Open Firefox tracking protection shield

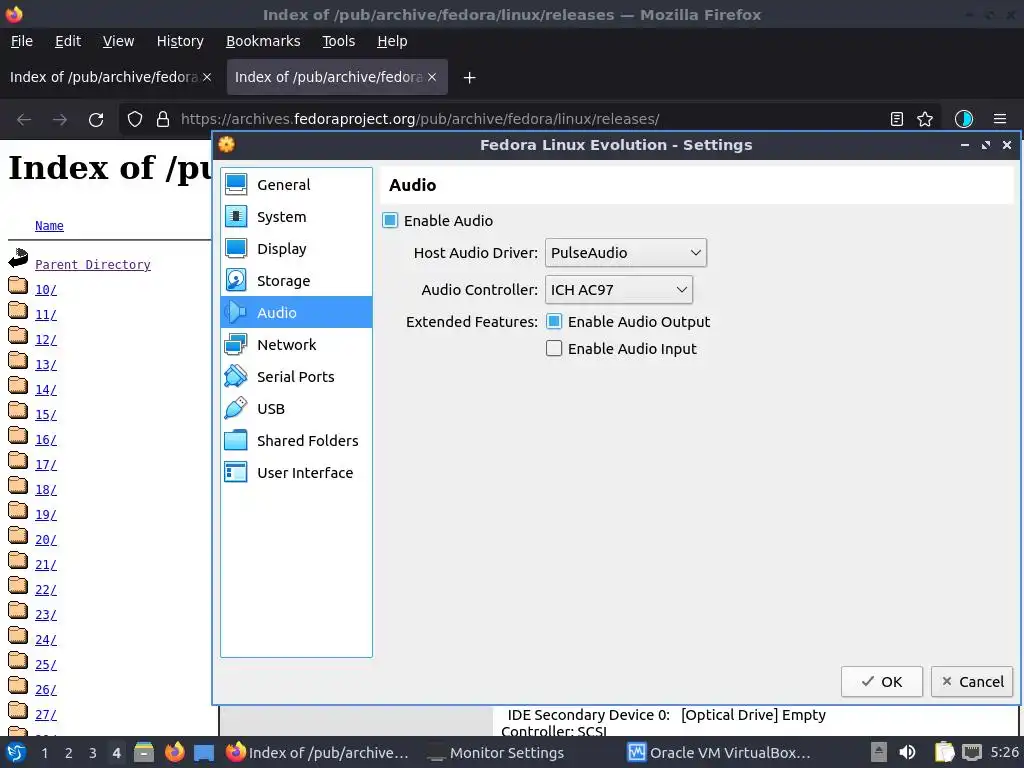(x=135, y=120)
